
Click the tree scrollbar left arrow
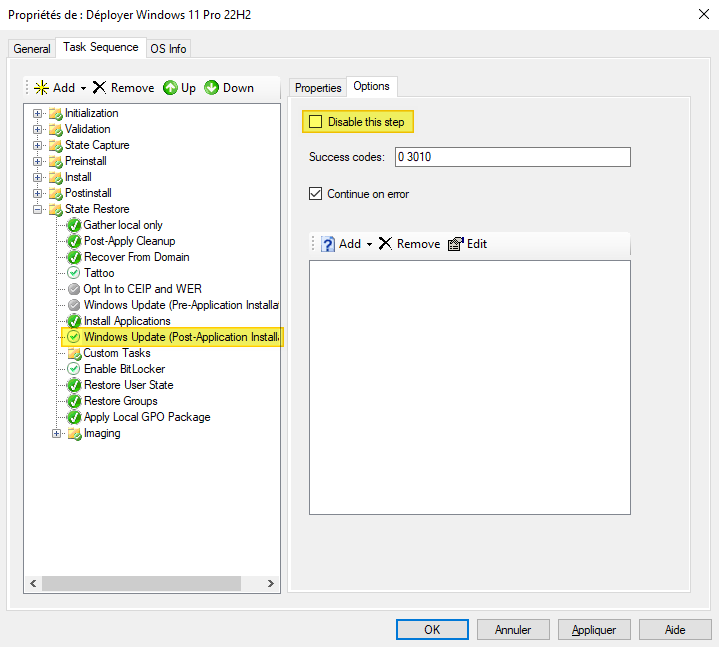click(33, 583)
